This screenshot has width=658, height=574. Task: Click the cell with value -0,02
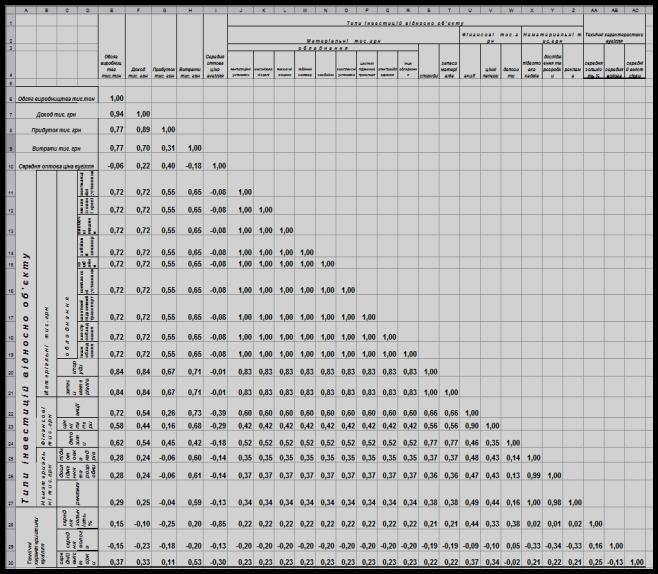511,559
